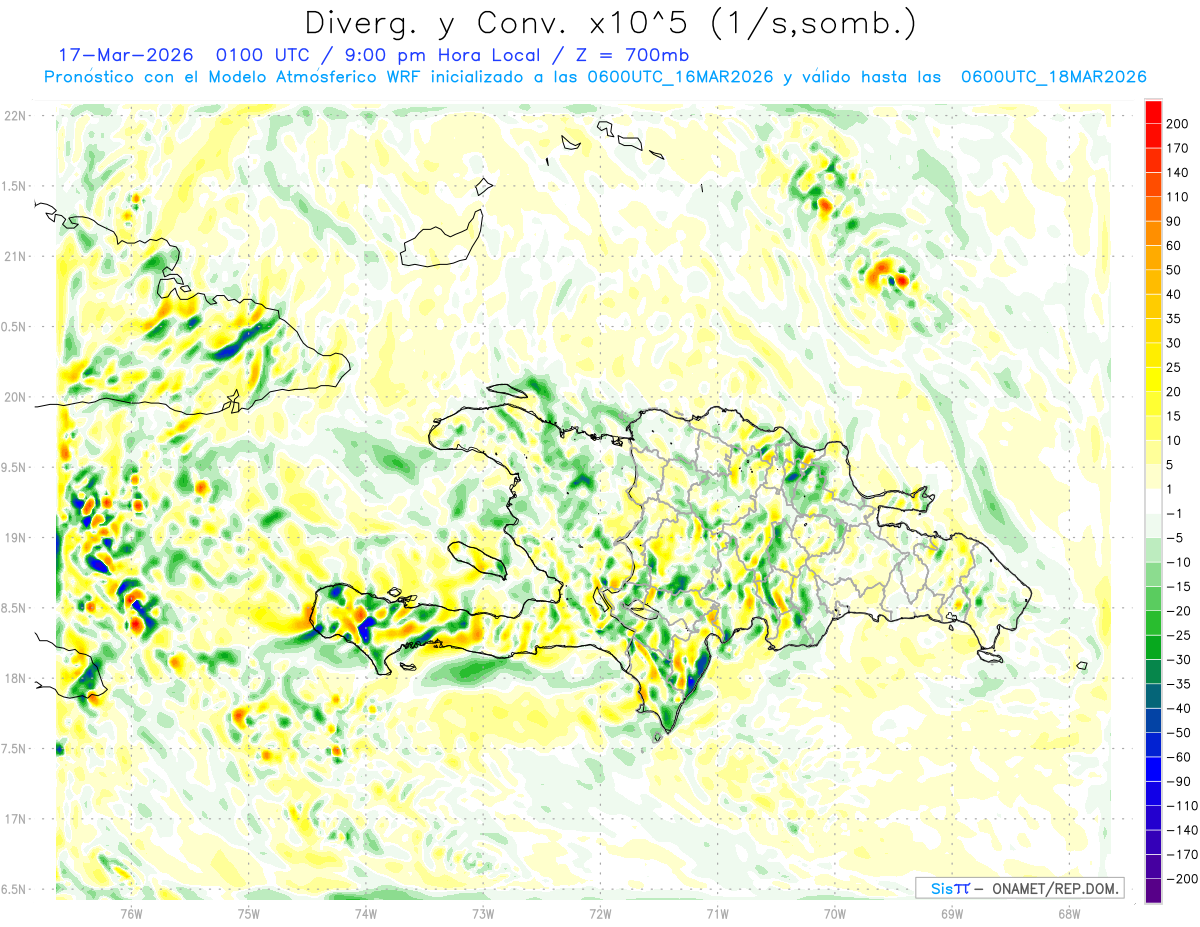Click the '71W' longitude label
The width and height of the screenshot is (1200, 927).
(717, 914)
